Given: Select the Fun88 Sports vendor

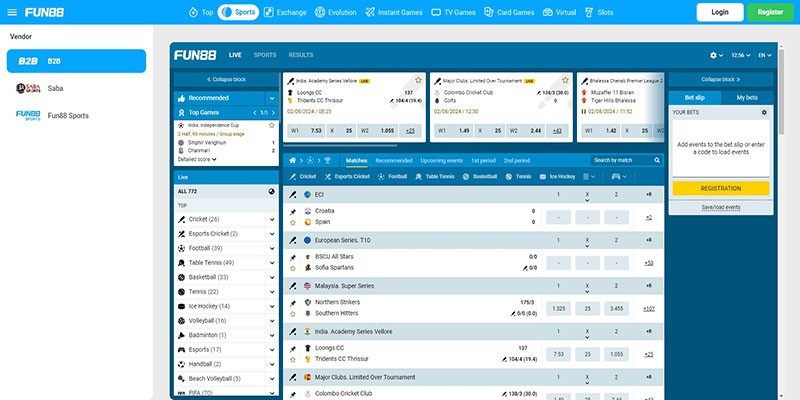Looking at the screenshot, I should (x=77, y=115).
